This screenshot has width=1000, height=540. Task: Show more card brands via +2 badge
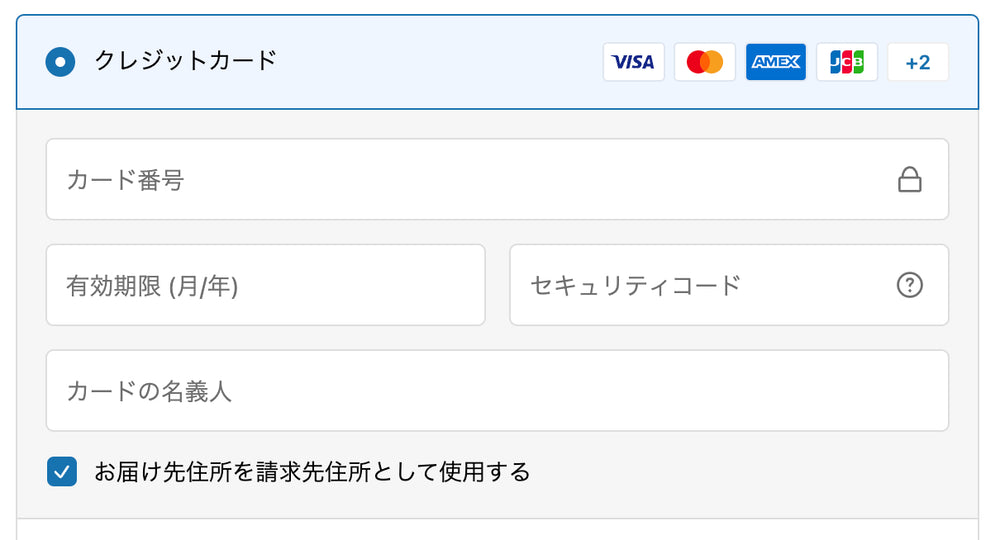click(x=918, y=62)
